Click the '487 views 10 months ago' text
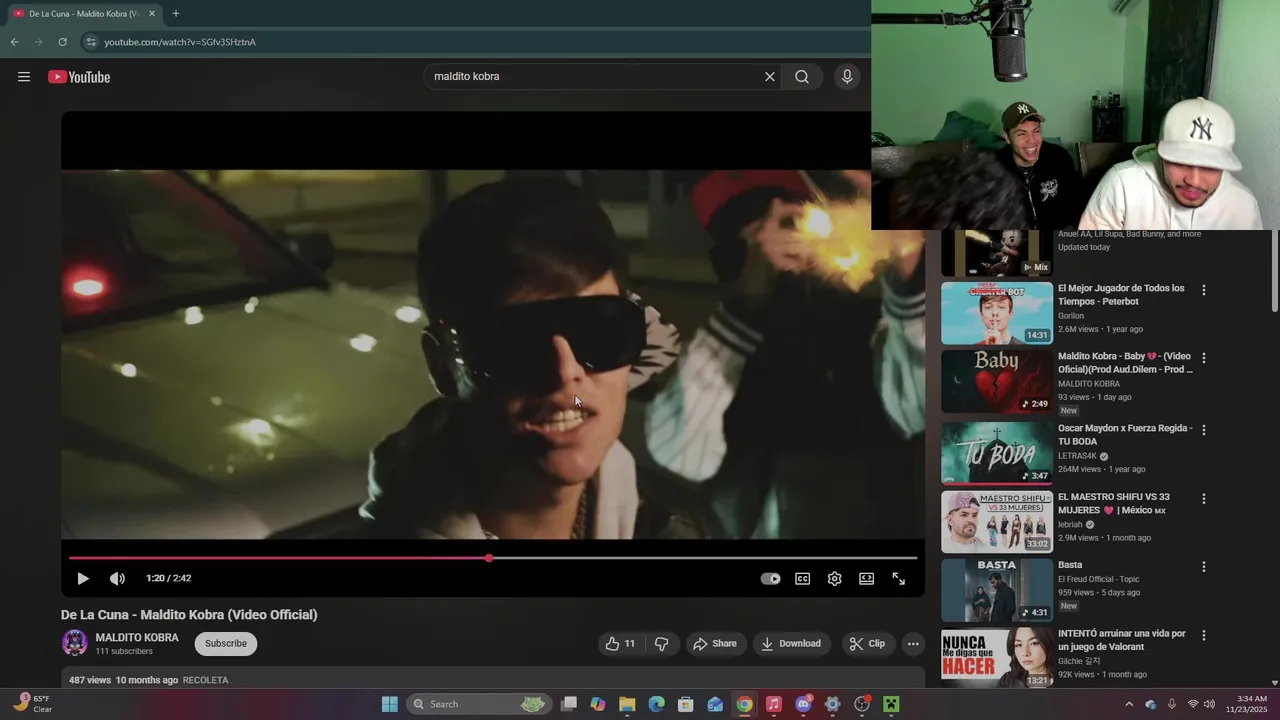This screenshot has height=720, width=1280. (x=123, y=680)
